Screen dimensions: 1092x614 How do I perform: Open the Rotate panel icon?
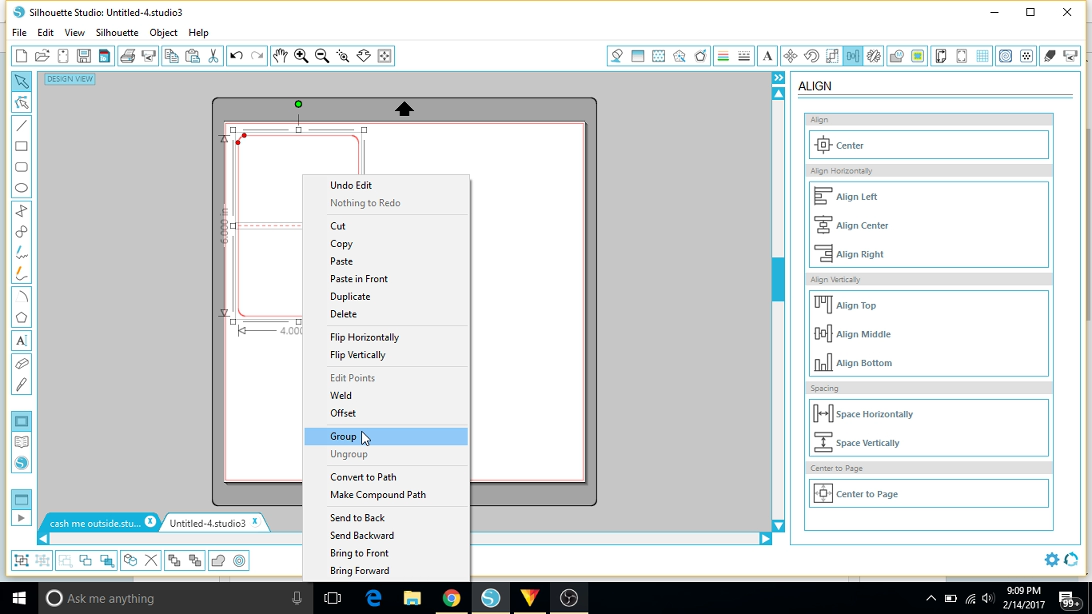tap(811, 56)
